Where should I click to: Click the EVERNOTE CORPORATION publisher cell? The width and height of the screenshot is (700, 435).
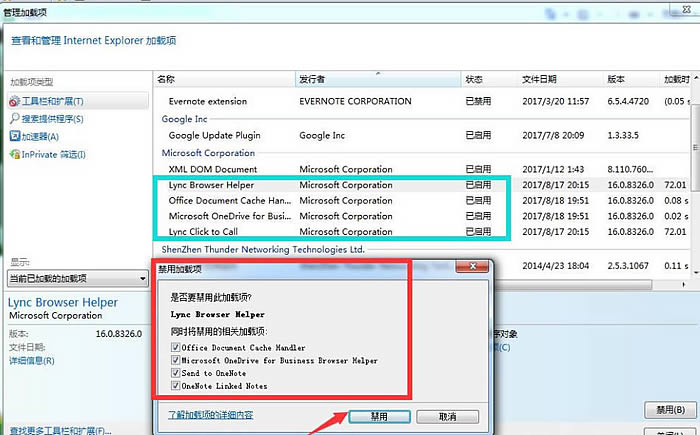click(x=355, y=101)
